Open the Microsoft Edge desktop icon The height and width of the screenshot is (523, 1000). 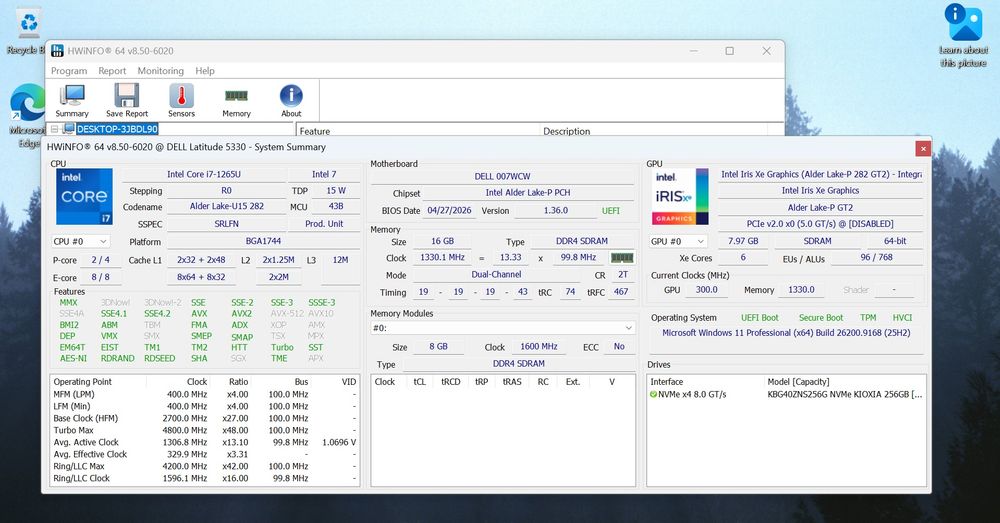pyautogui.click(x=28, y=115)
